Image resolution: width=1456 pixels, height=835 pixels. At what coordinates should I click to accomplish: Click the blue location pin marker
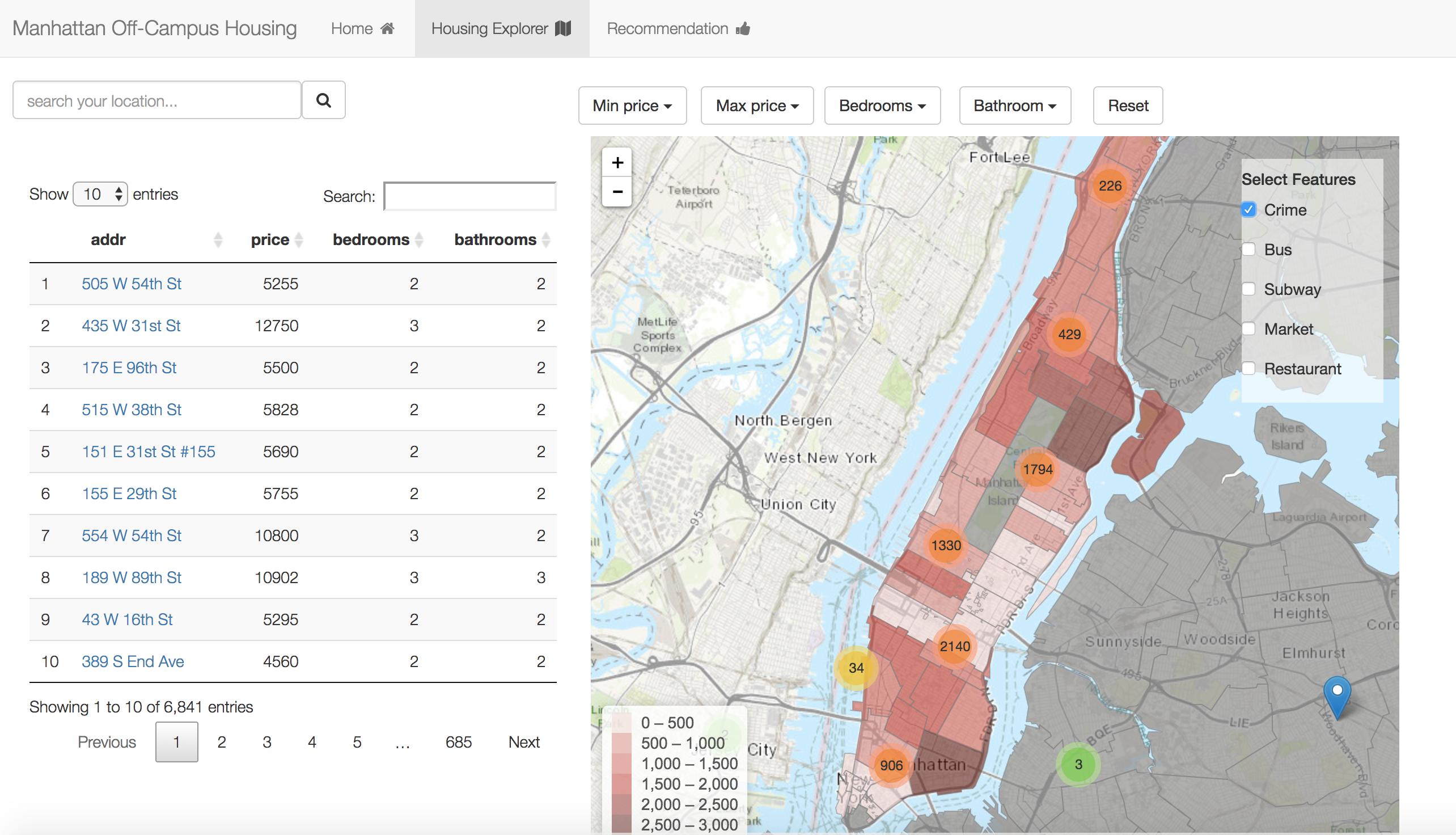1337,697
